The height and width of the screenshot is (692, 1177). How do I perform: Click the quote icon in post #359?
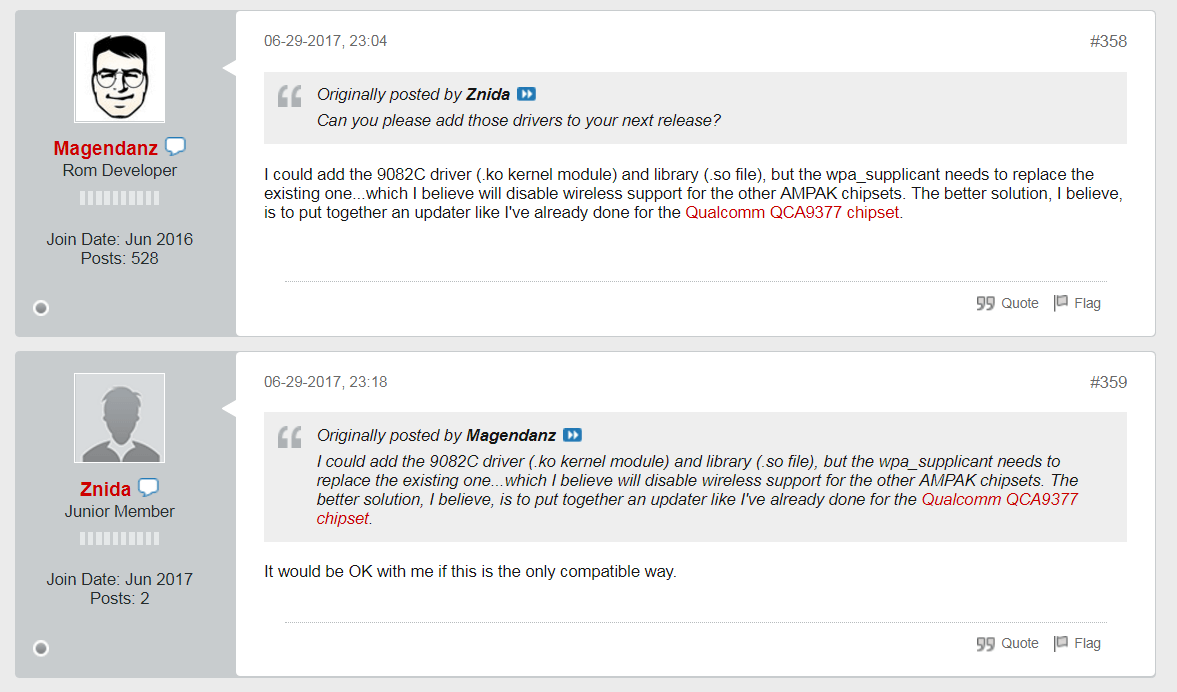[985, 643]
